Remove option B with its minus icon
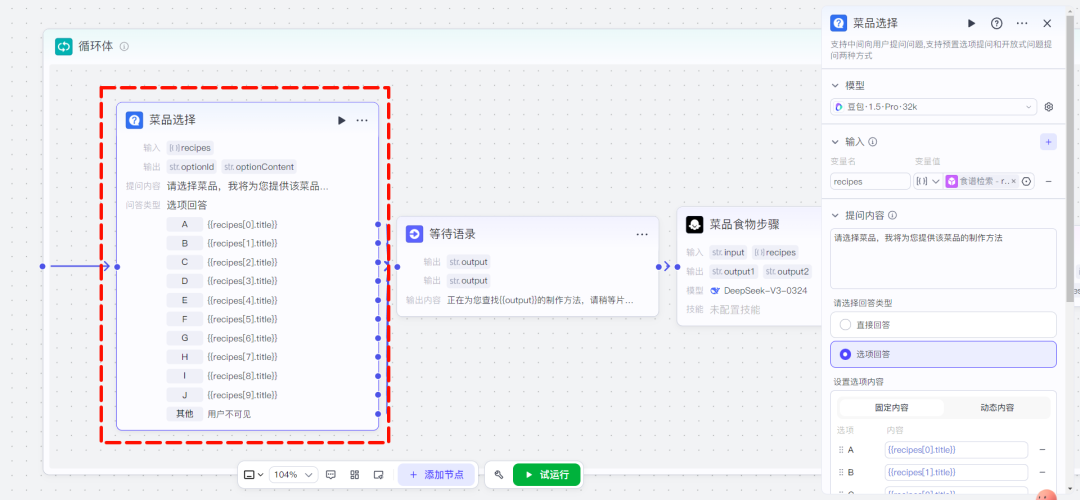 pos(1042,472)
